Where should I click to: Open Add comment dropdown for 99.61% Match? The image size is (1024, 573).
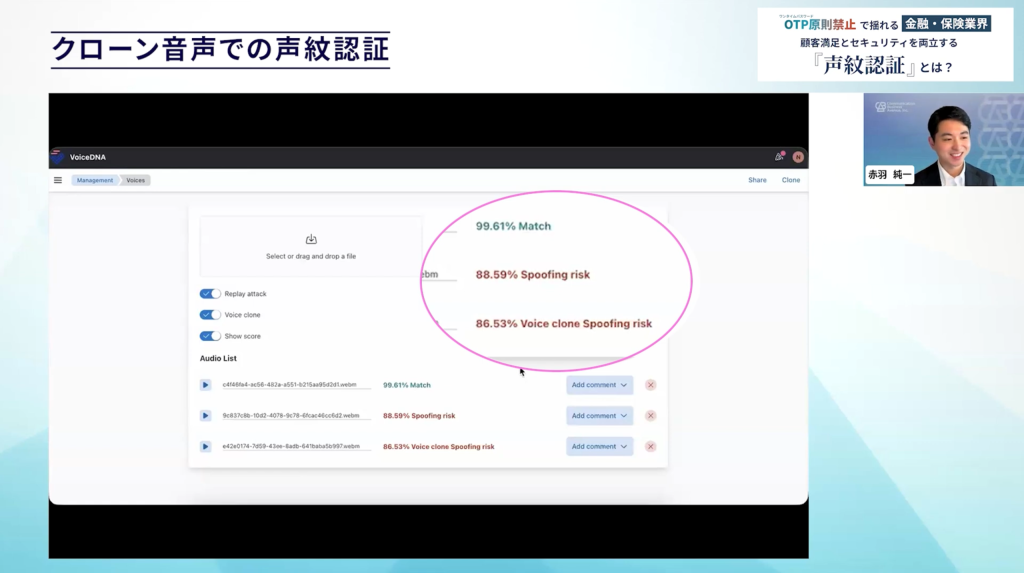(x=600, y=385)
